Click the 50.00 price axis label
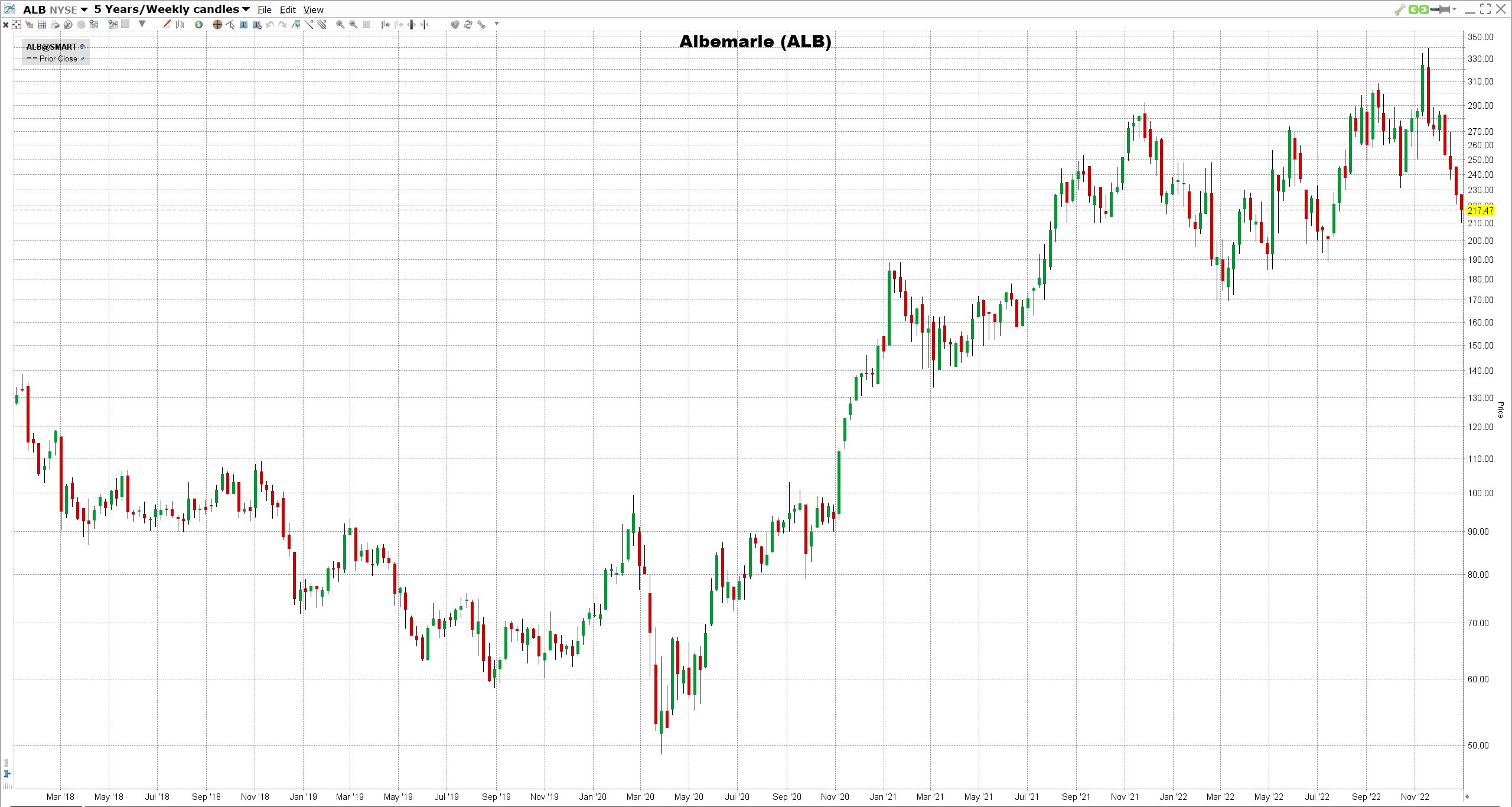This screenshot has height=807, width=1512. [x=1478, y=745]
